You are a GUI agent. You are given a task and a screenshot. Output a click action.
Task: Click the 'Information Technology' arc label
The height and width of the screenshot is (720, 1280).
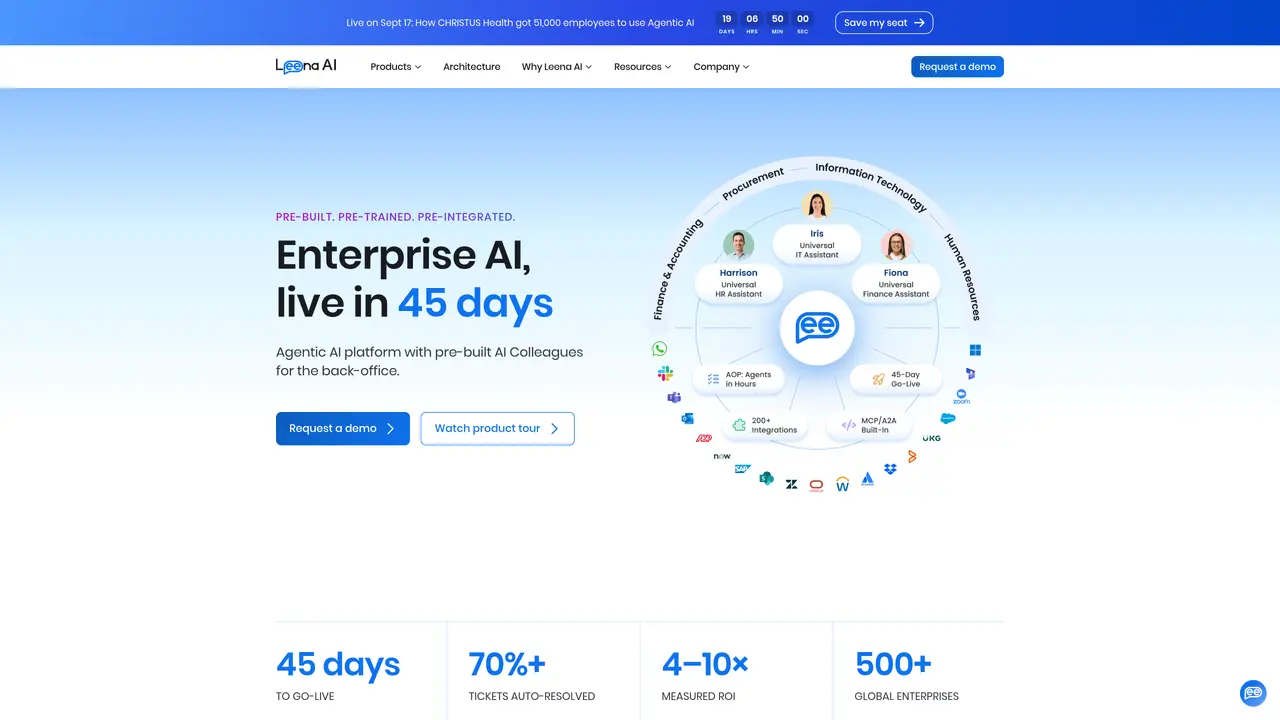[871, 186]
